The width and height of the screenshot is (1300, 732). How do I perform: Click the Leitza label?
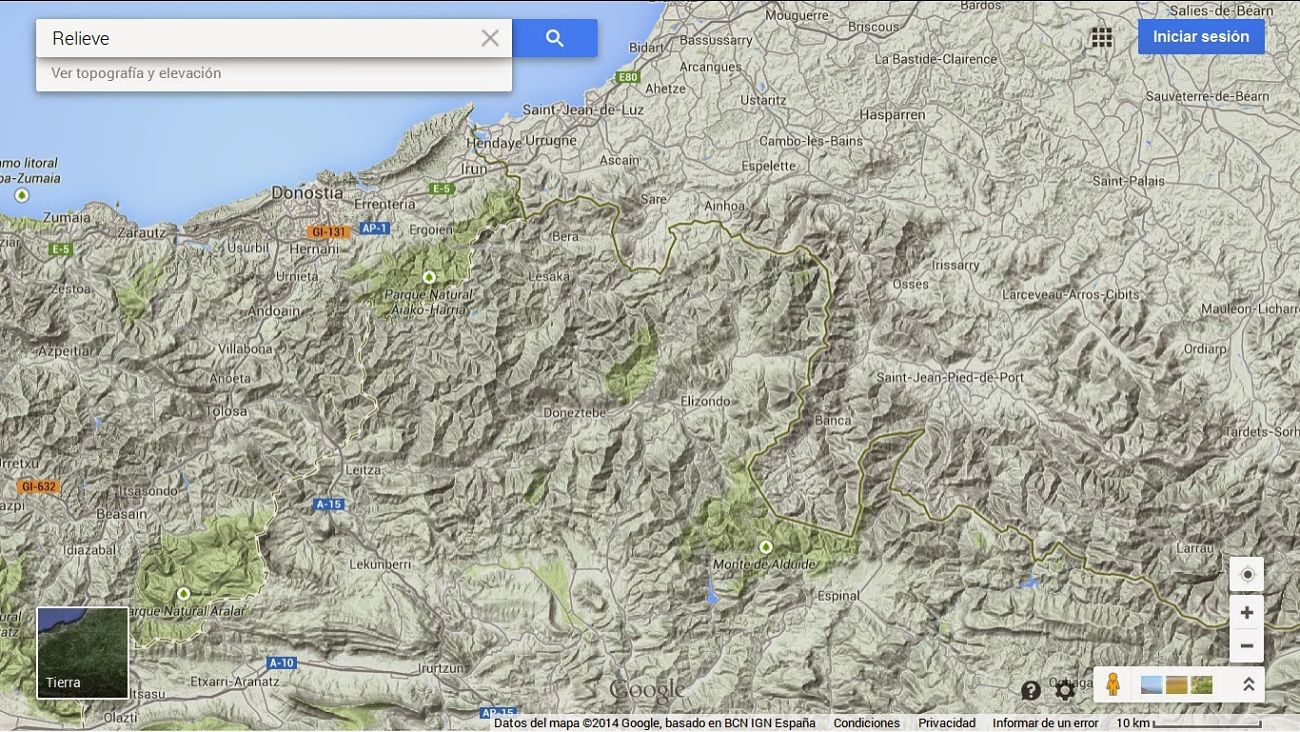click(x=362, y=469)
